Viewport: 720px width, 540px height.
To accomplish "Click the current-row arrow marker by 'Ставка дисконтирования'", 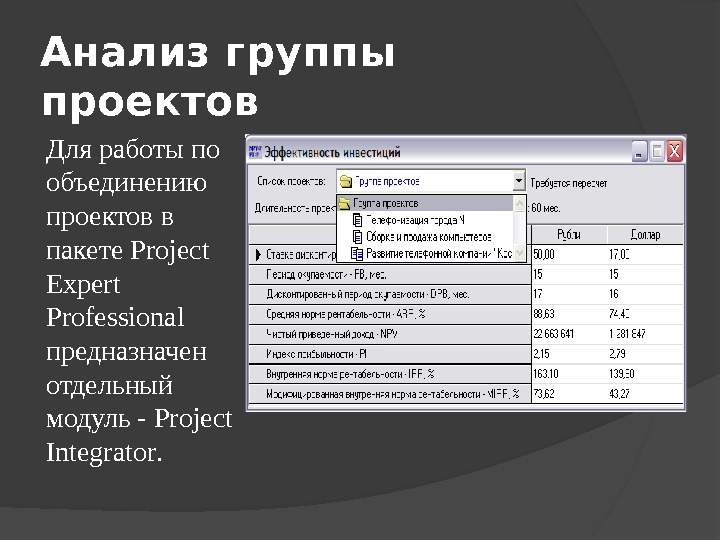I will coord(258,254).
